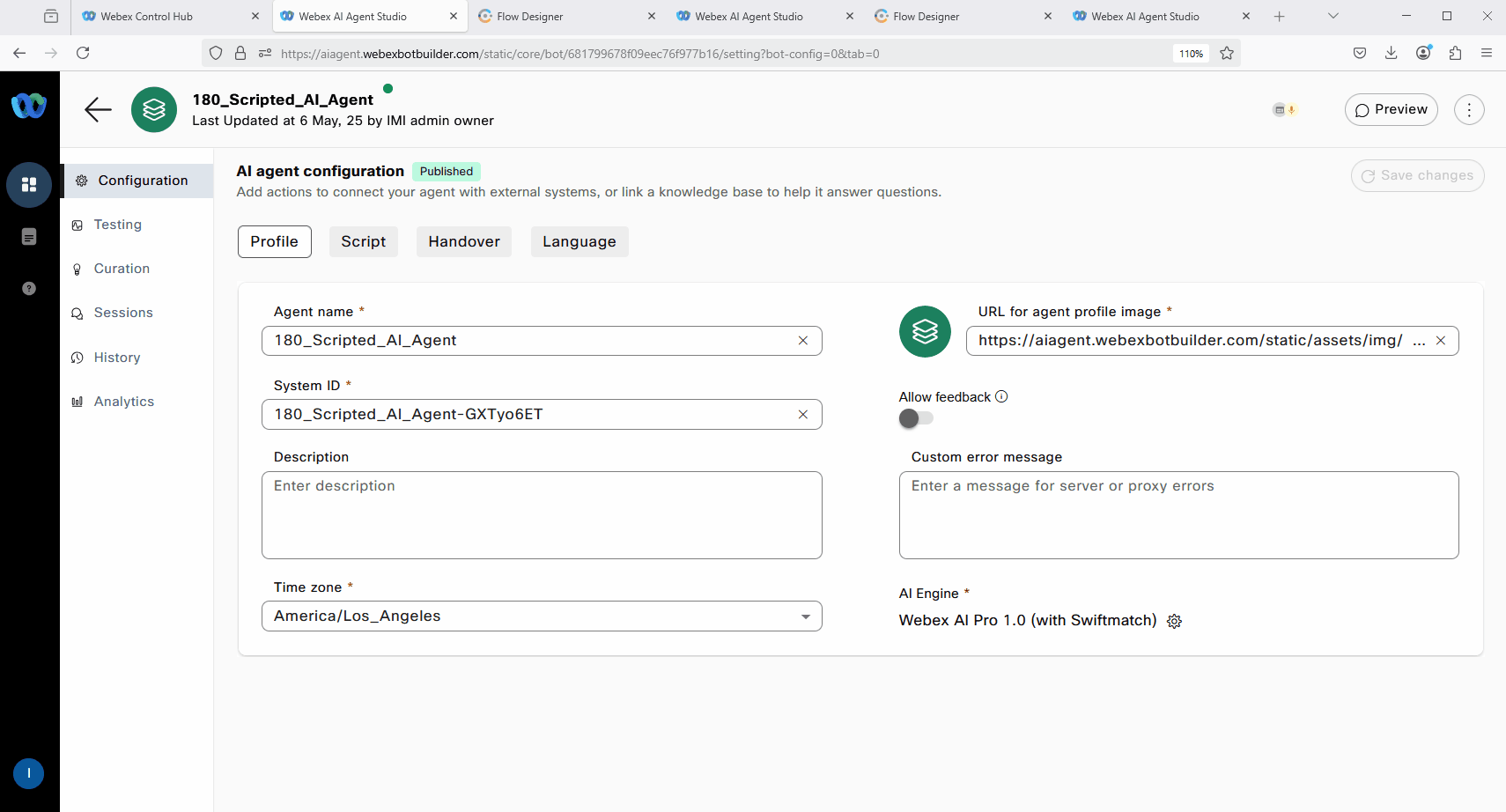Switch to the Handover tab
Viewport: 1506px width, 812px height.
[464, 241]
